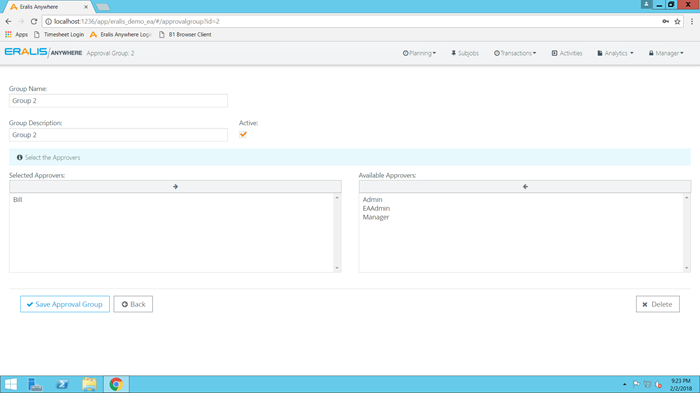Screen dimensions: 700x393
Task: Reload the page with refresh icon
Action: 34,21
